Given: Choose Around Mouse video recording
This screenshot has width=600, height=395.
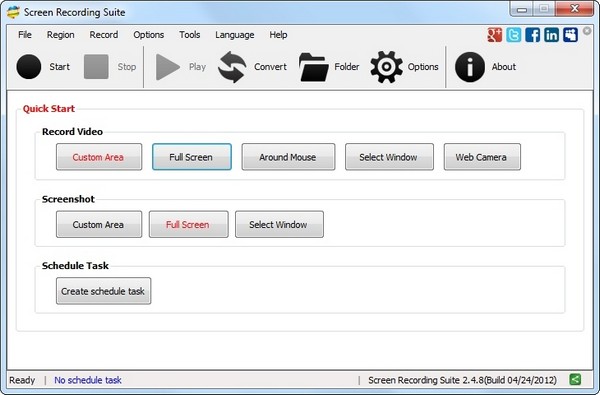Looking at the screenshot, I should 288,157.
